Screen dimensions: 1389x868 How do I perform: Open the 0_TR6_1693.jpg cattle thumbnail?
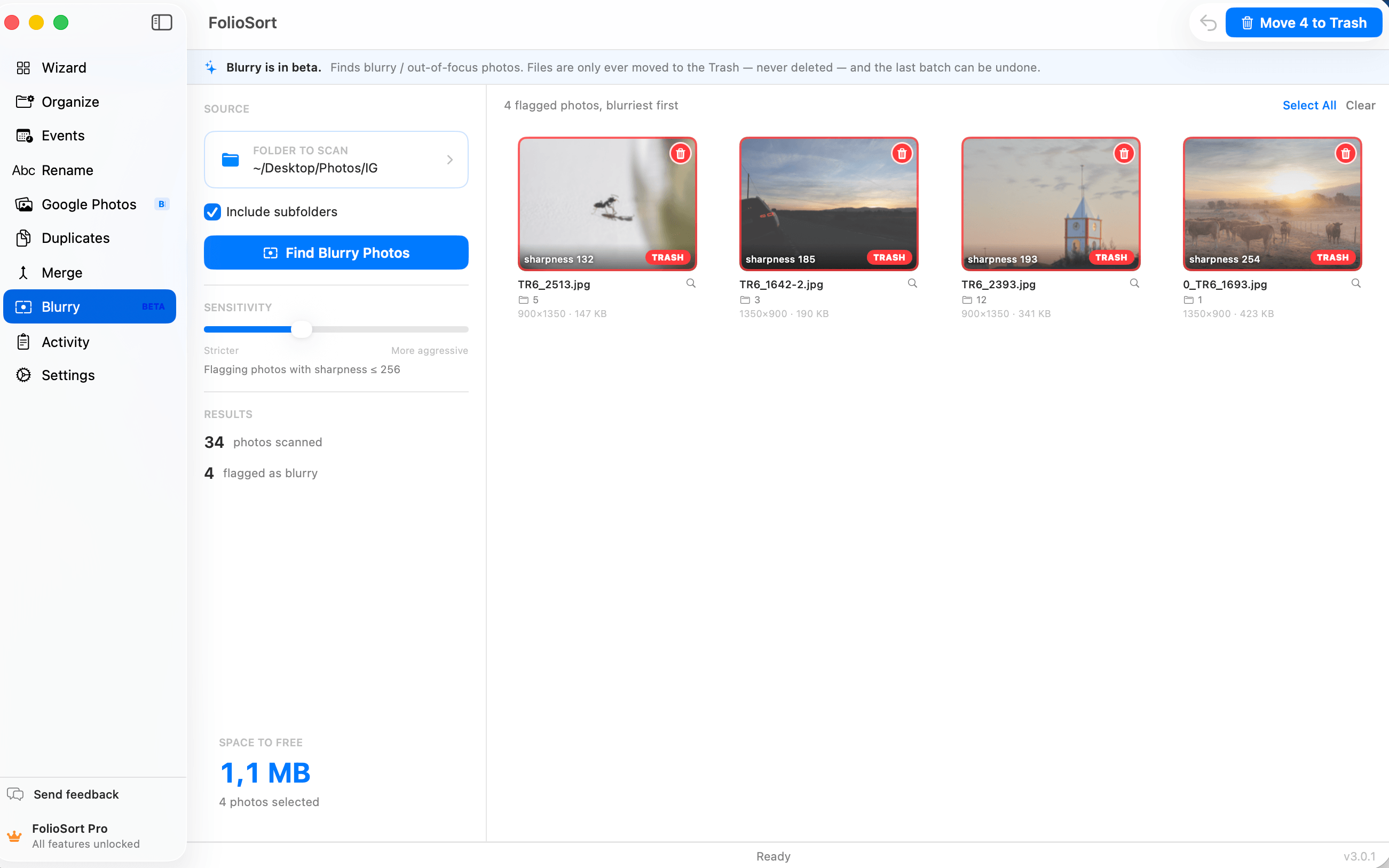(1273, 204)
